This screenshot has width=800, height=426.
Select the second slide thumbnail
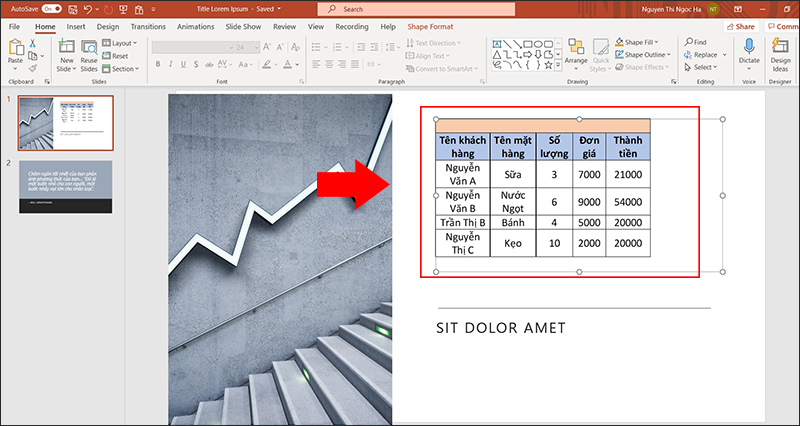coord(64,185)
